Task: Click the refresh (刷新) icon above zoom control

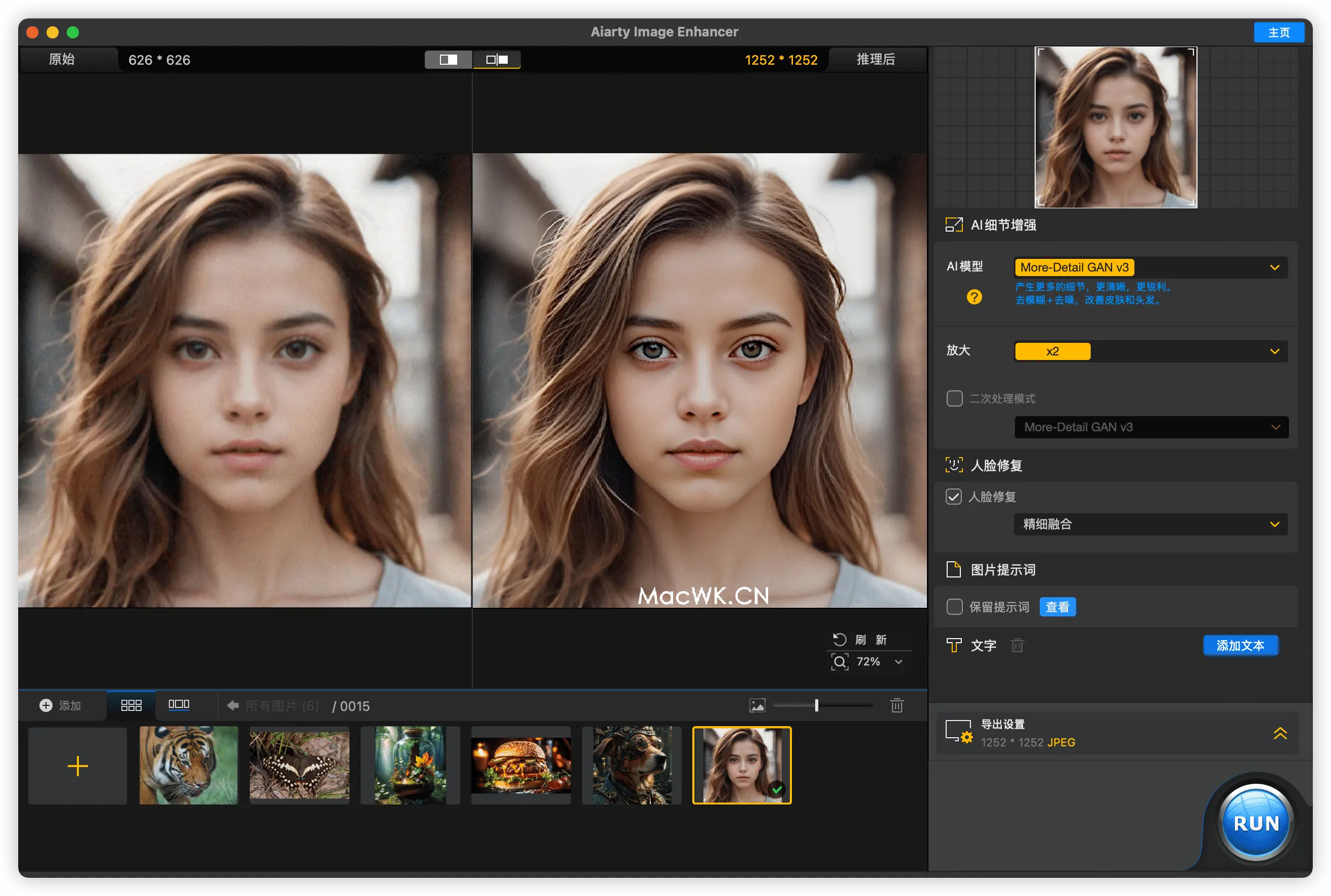Action: (x=839, y=640)
